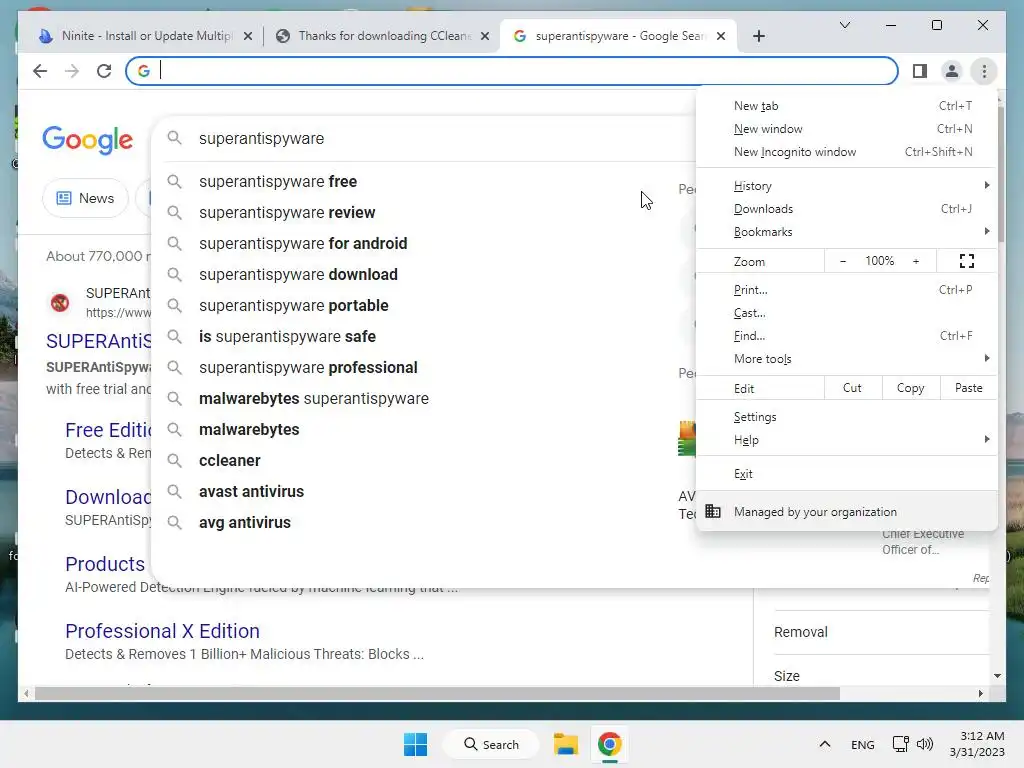Show hidden system tray icons

824,744
